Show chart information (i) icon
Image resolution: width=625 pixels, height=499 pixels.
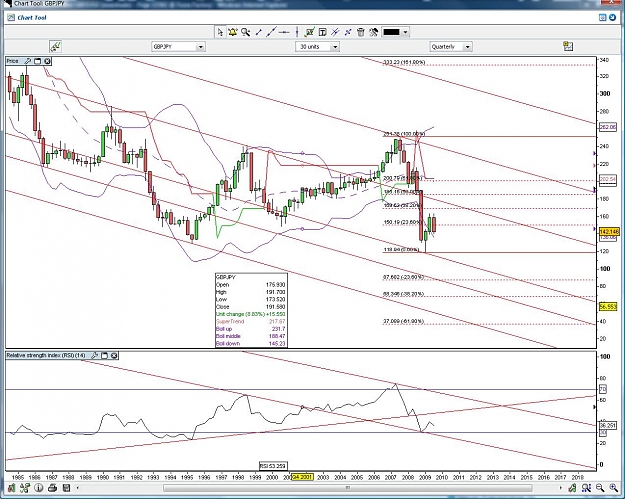pyautogui.click(x=39, y=487)
